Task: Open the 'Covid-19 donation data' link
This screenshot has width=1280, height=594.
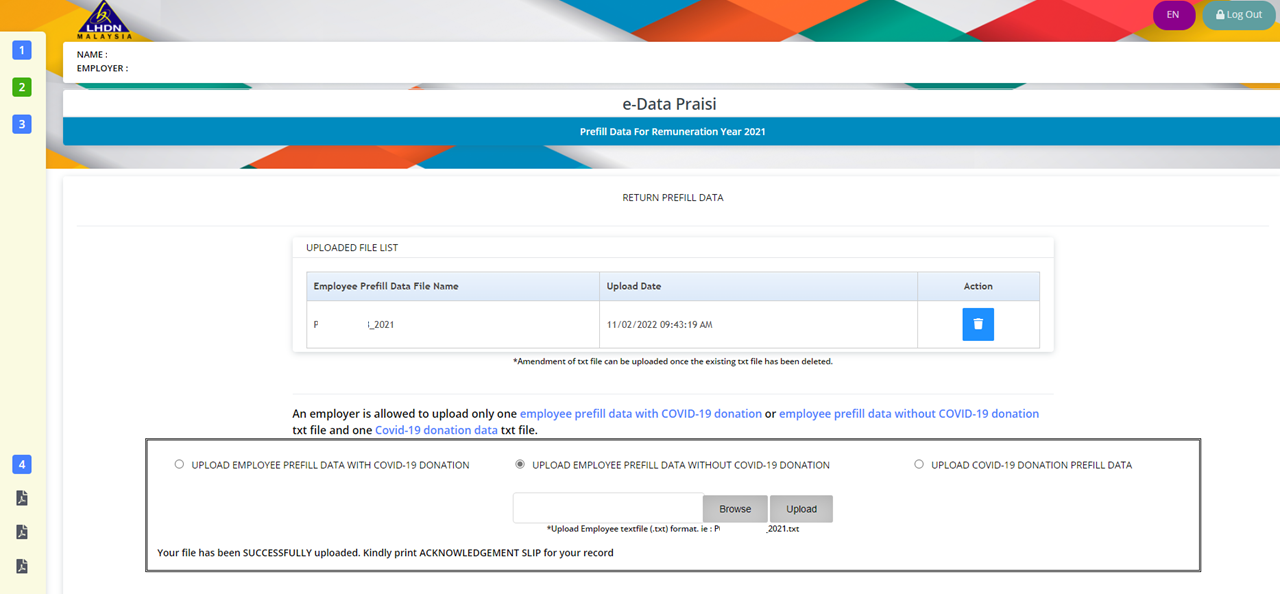Action: pos(436,430)
